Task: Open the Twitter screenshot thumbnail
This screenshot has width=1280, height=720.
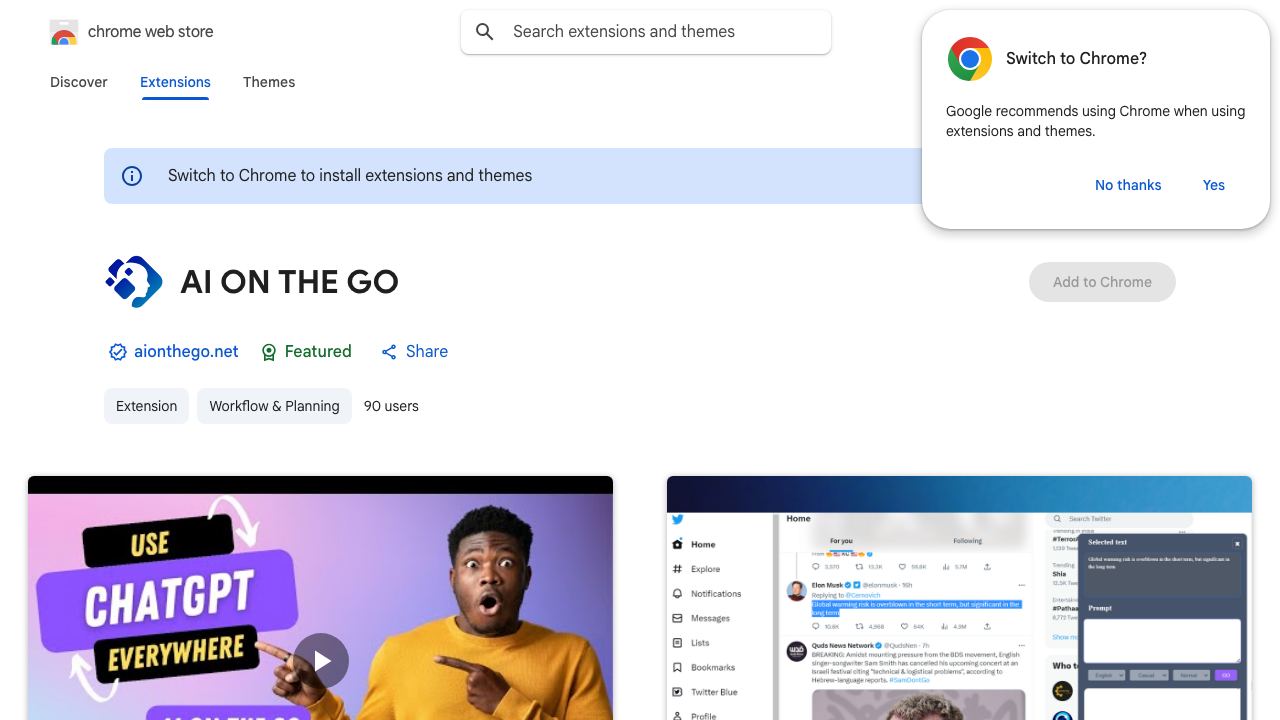Action: click(x=959, y=598)
